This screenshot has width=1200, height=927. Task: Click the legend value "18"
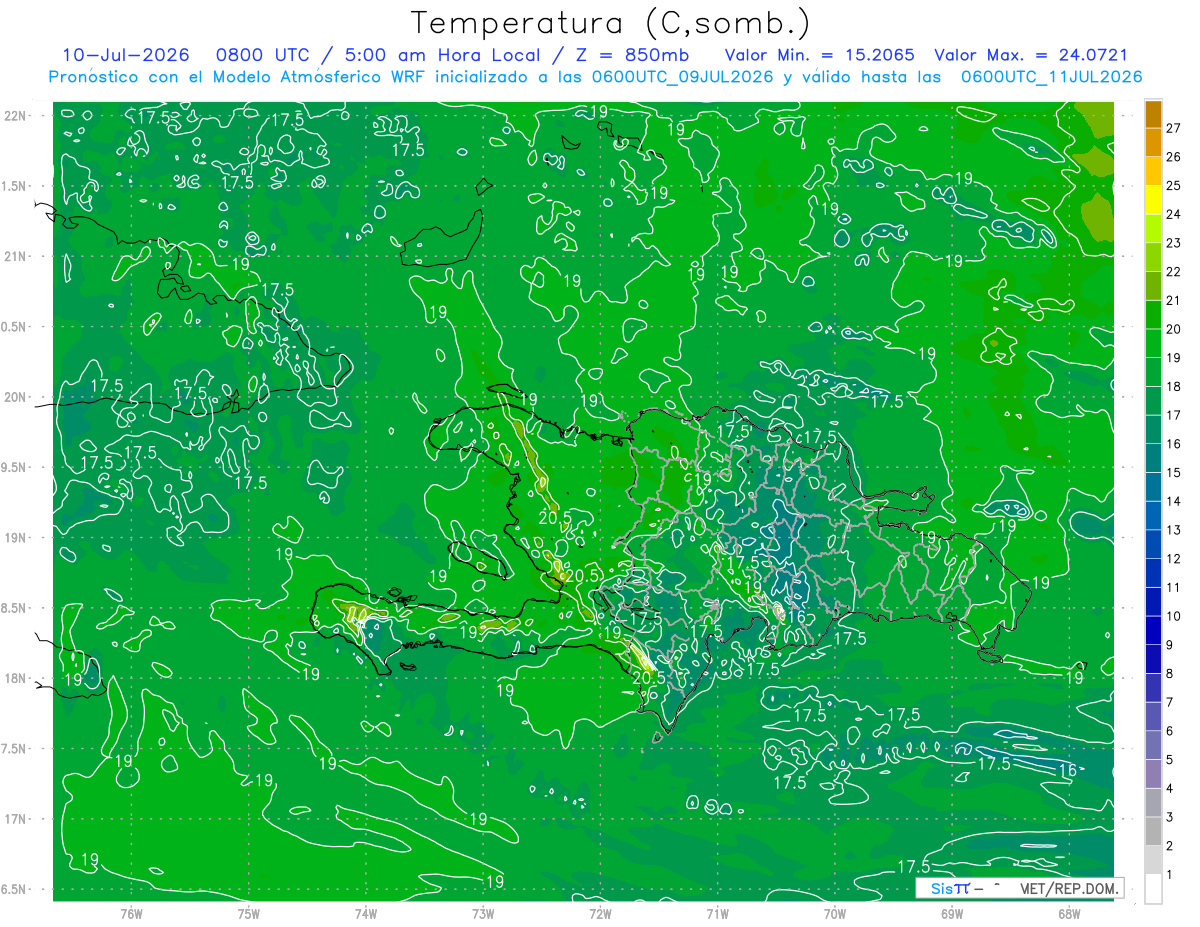(1174, 386)
